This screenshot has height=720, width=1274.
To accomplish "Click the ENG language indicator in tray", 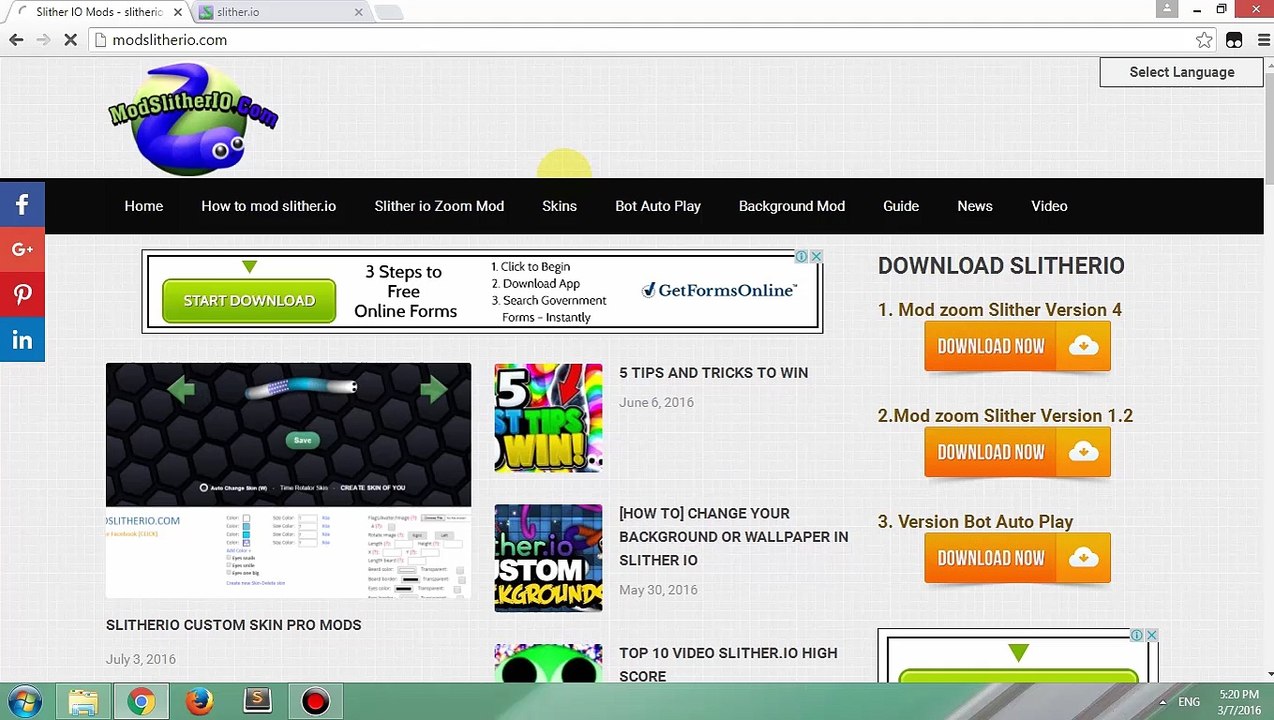I will (x=1189, y=702).
